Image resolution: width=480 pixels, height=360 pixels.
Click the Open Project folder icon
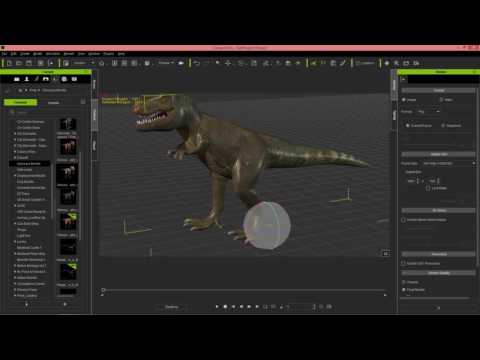point(19,63)
